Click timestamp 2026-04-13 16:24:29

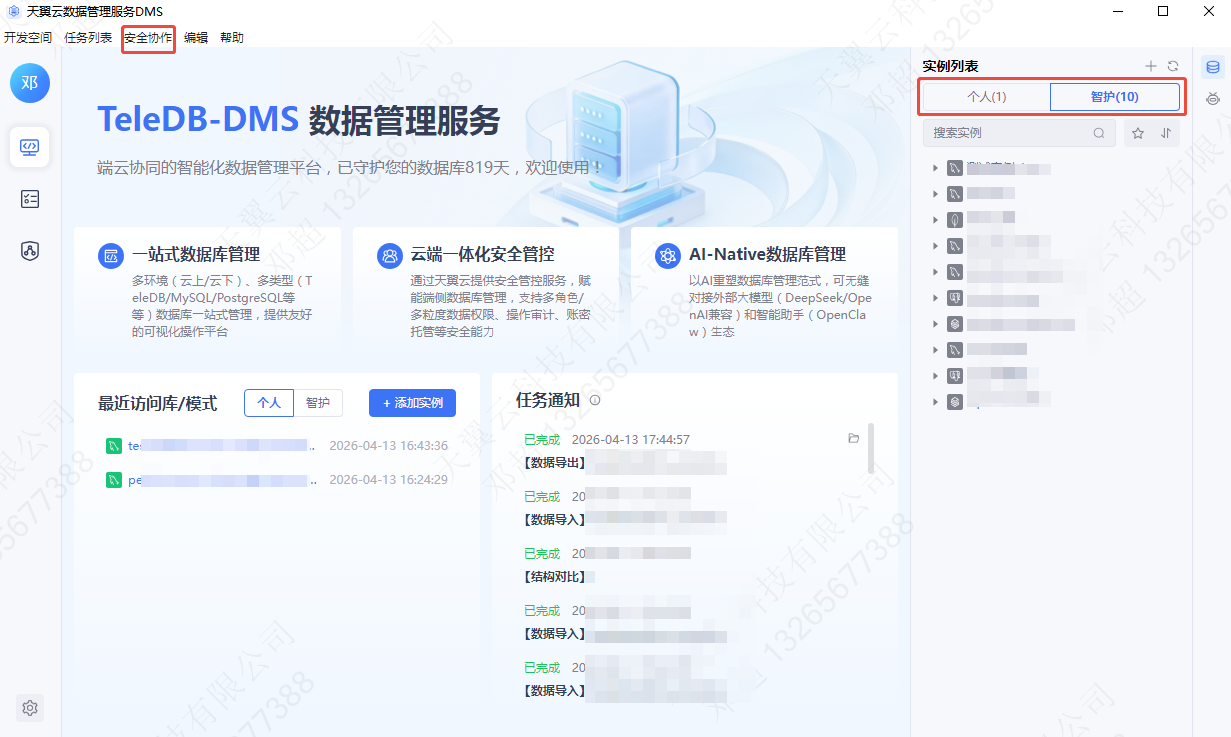(x=389, y=480)
